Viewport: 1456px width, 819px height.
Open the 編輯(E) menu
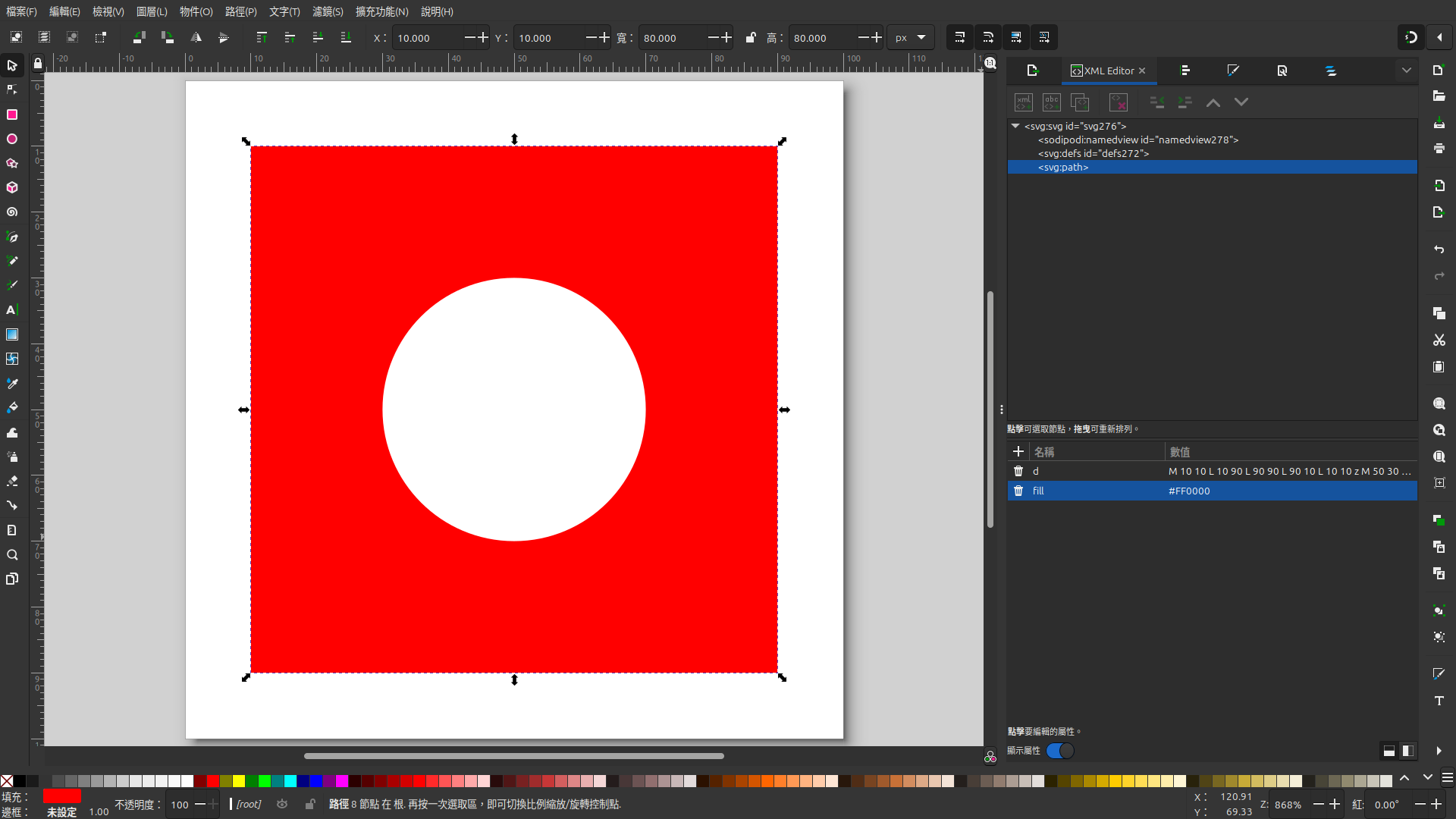pyautogui.click(x=64, y=11)
